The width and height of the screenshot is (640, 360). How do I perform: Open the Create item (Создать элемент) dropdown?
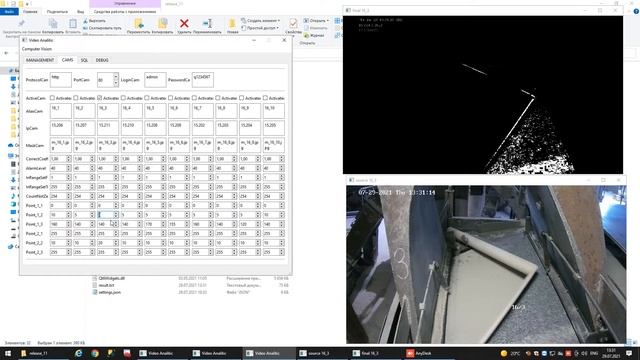point(261,20)
